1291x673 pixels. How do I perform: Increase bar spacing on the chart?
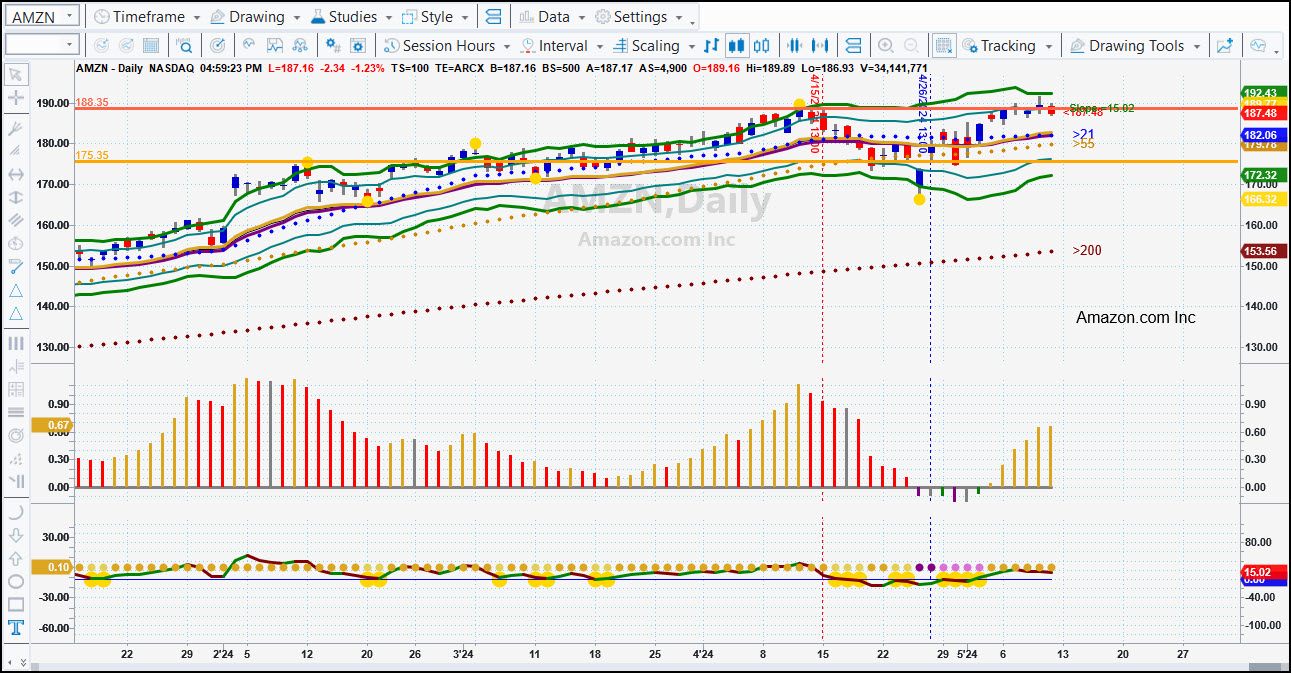tap(822, 46)
